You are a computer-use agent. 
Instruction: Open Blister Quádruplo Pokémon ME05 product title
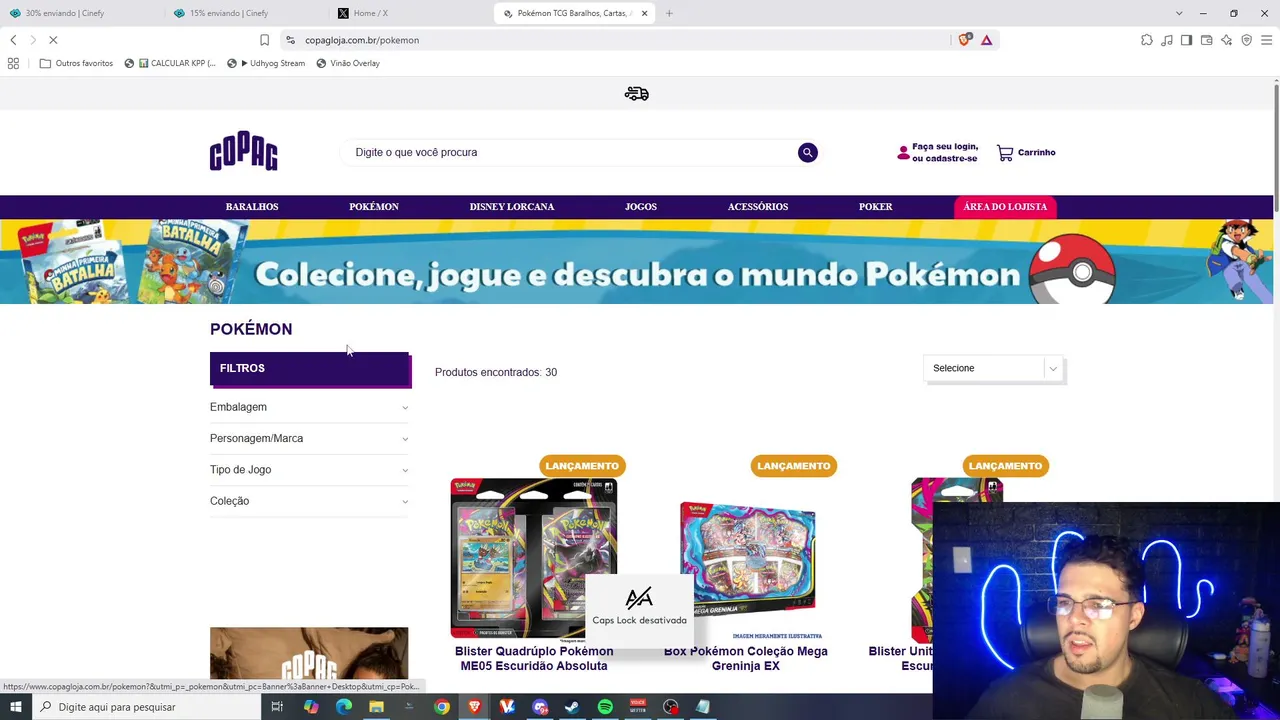[534, 659]
